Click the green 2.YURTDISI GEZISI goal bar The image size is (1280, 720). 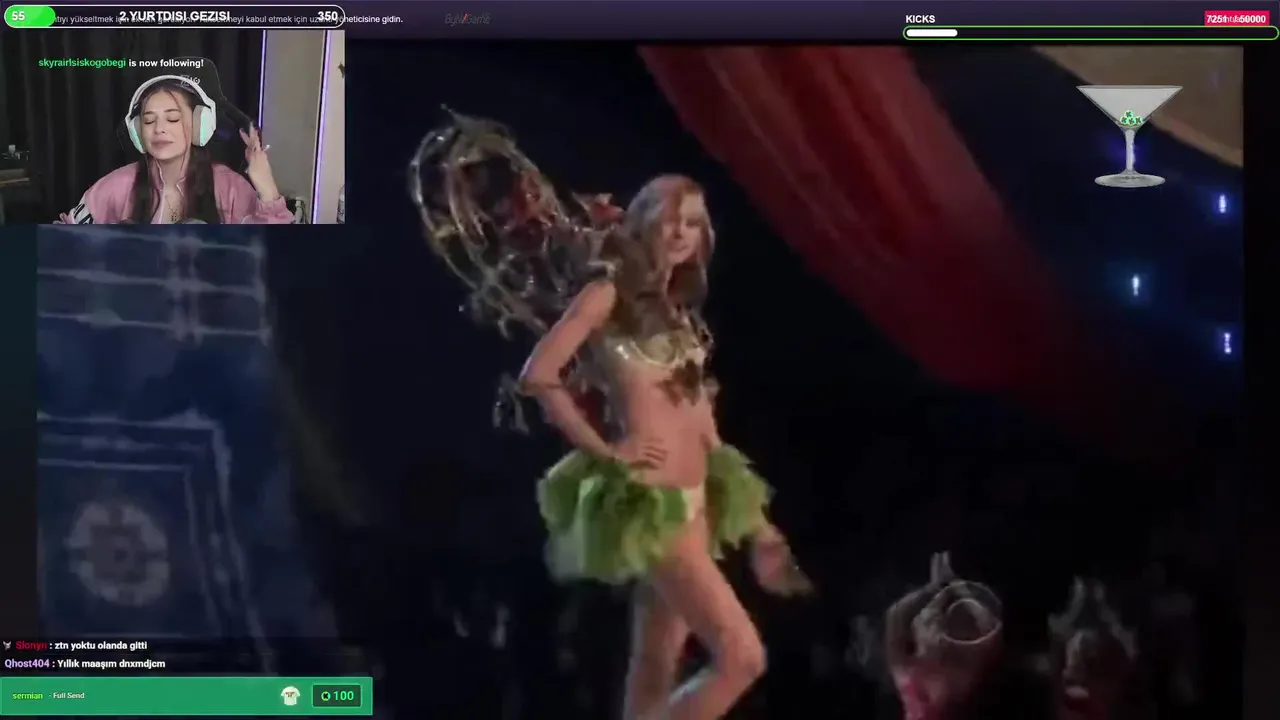(x=173, y=17)
